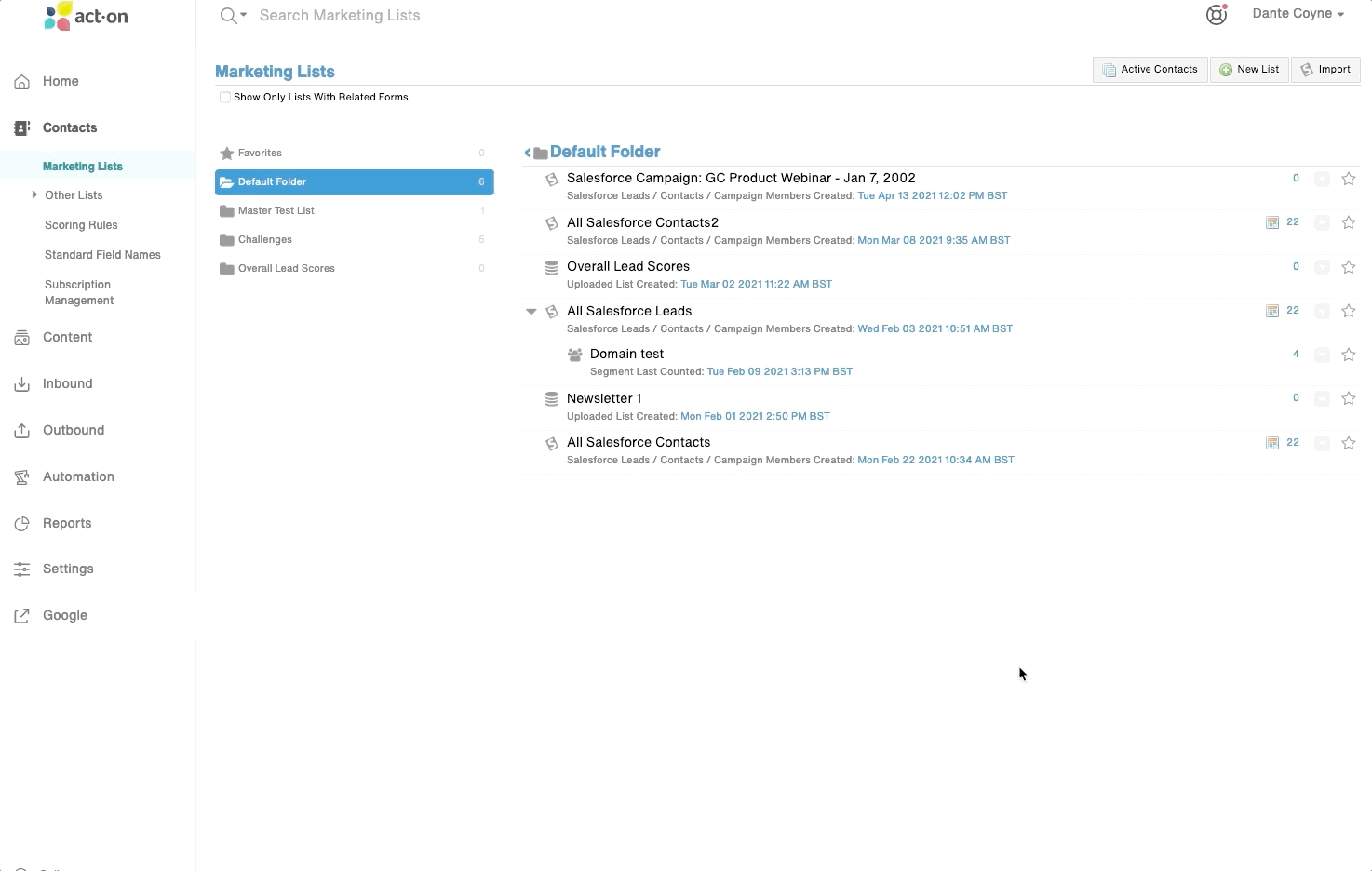Click the Automation sidebar icon

point(22,477)
